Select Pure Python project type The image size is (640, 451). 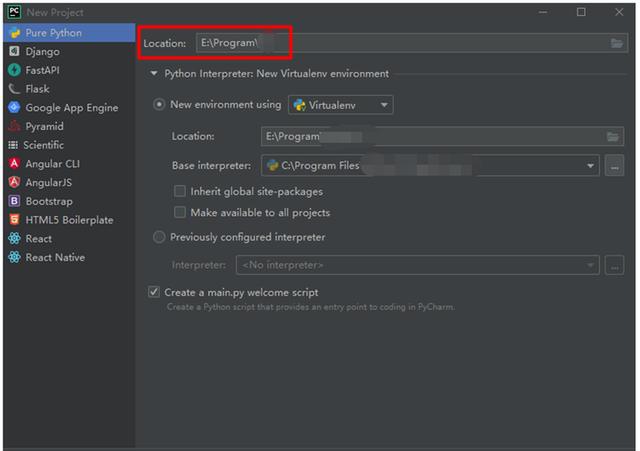click(69, 33)
